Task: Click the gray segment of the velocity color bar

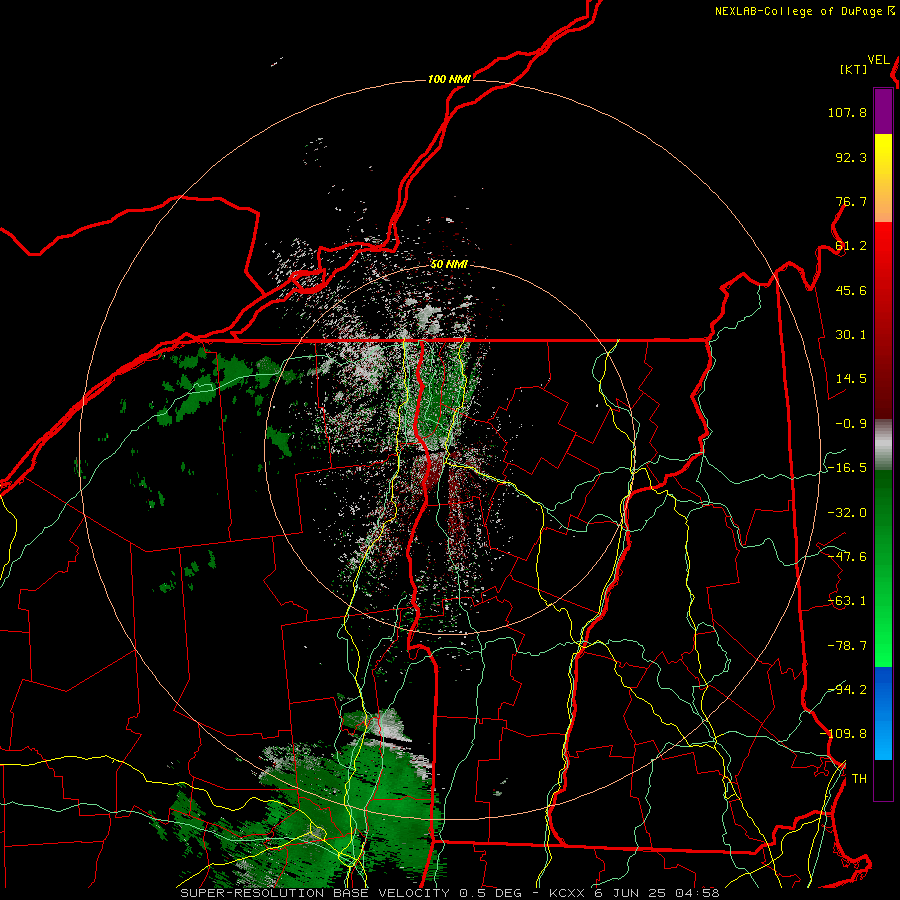Action: [883, 445]
